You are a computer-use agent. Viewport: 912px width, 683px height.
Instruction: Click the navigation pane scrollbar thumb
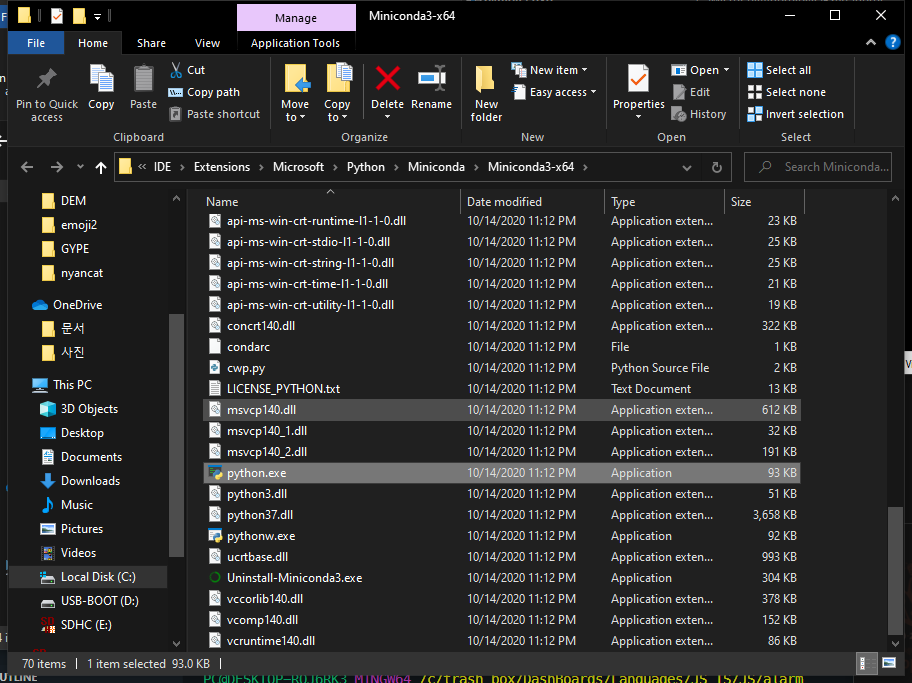tap(176, 435)
